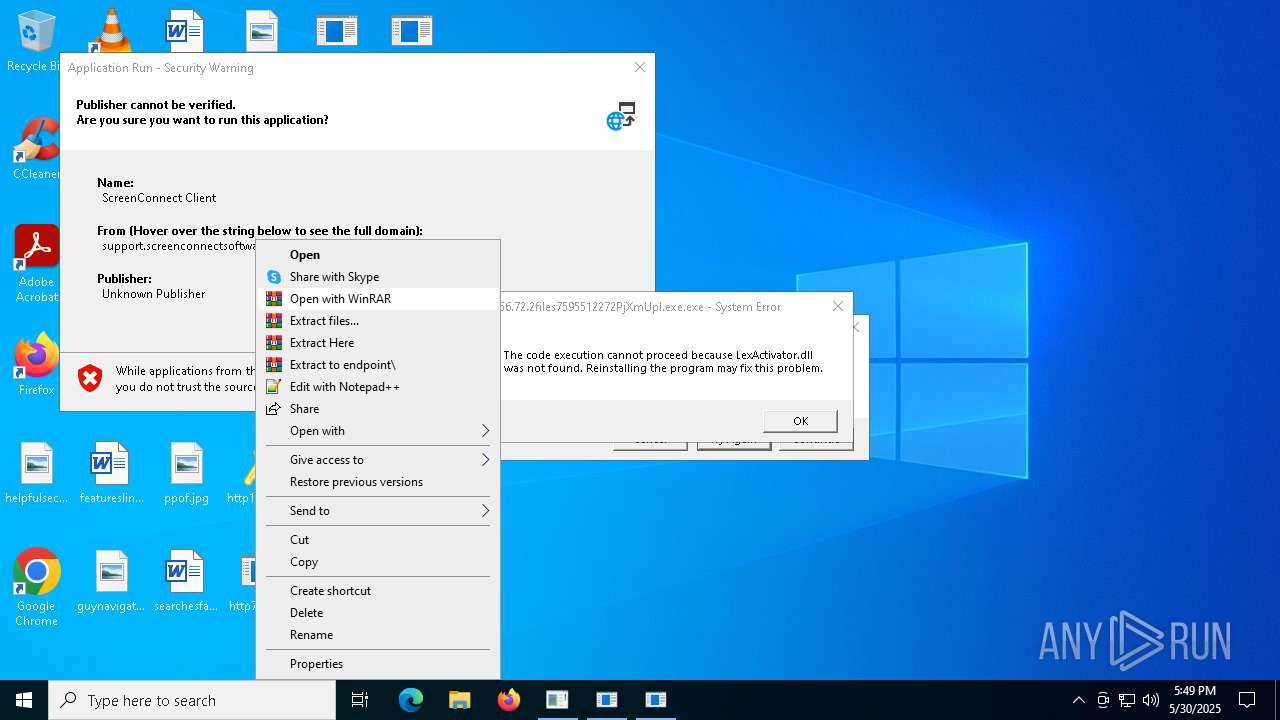Click red shield warning icon
Screen dimensions: 1280x720
(x=90, y=378)
